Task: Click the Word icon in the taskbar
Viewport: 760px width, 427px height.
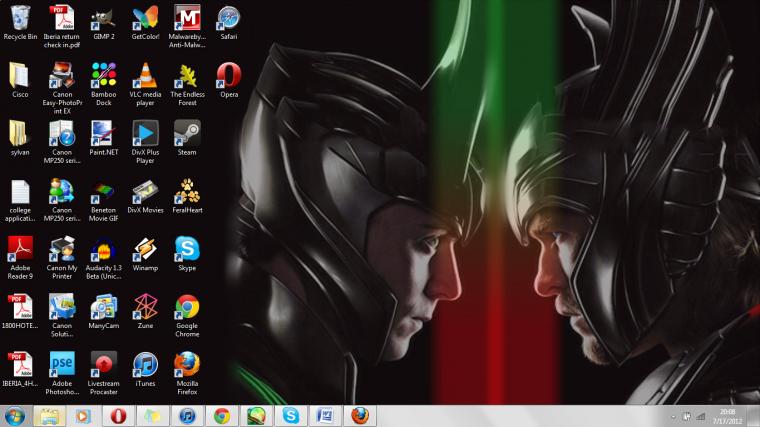Action: click(x=325, y=416)
